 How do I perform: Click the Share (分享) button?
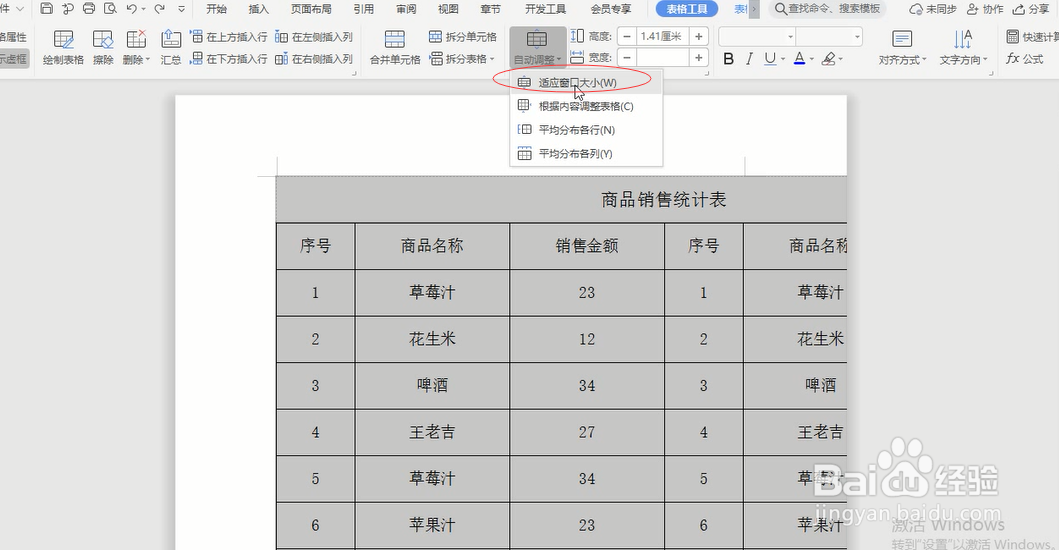1030,9
